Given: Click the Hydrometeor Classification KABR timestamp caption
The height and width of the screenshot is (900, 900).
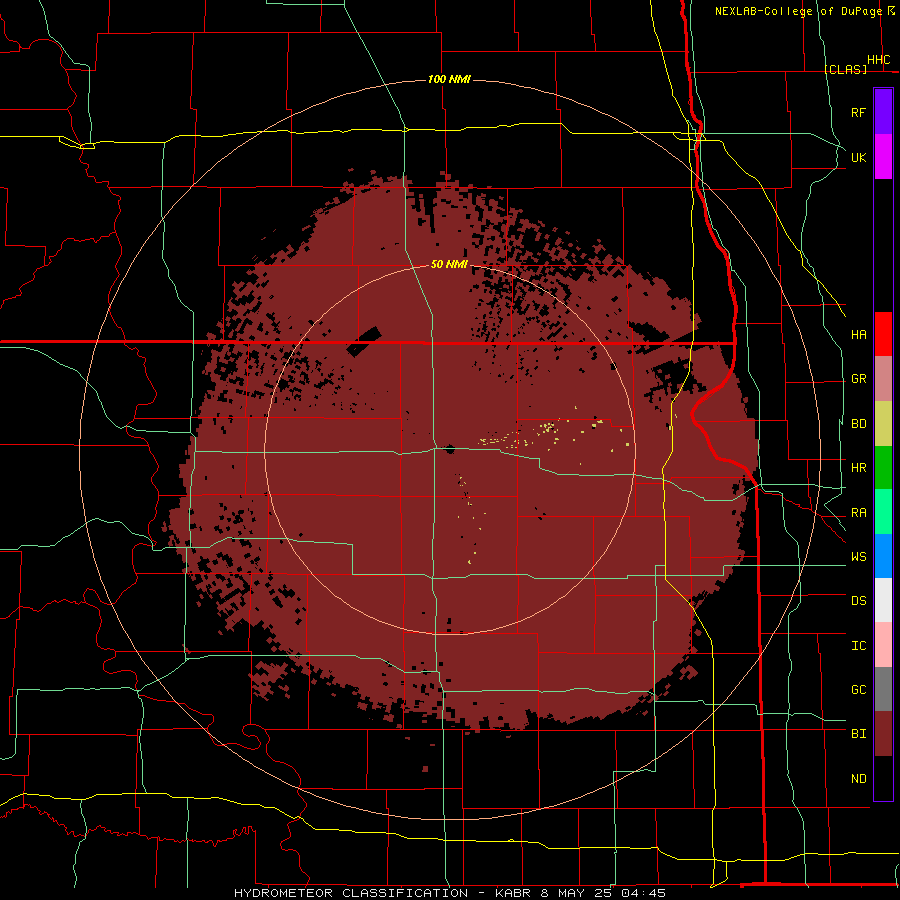Looking at the screenshot, I should coord(450,893).
